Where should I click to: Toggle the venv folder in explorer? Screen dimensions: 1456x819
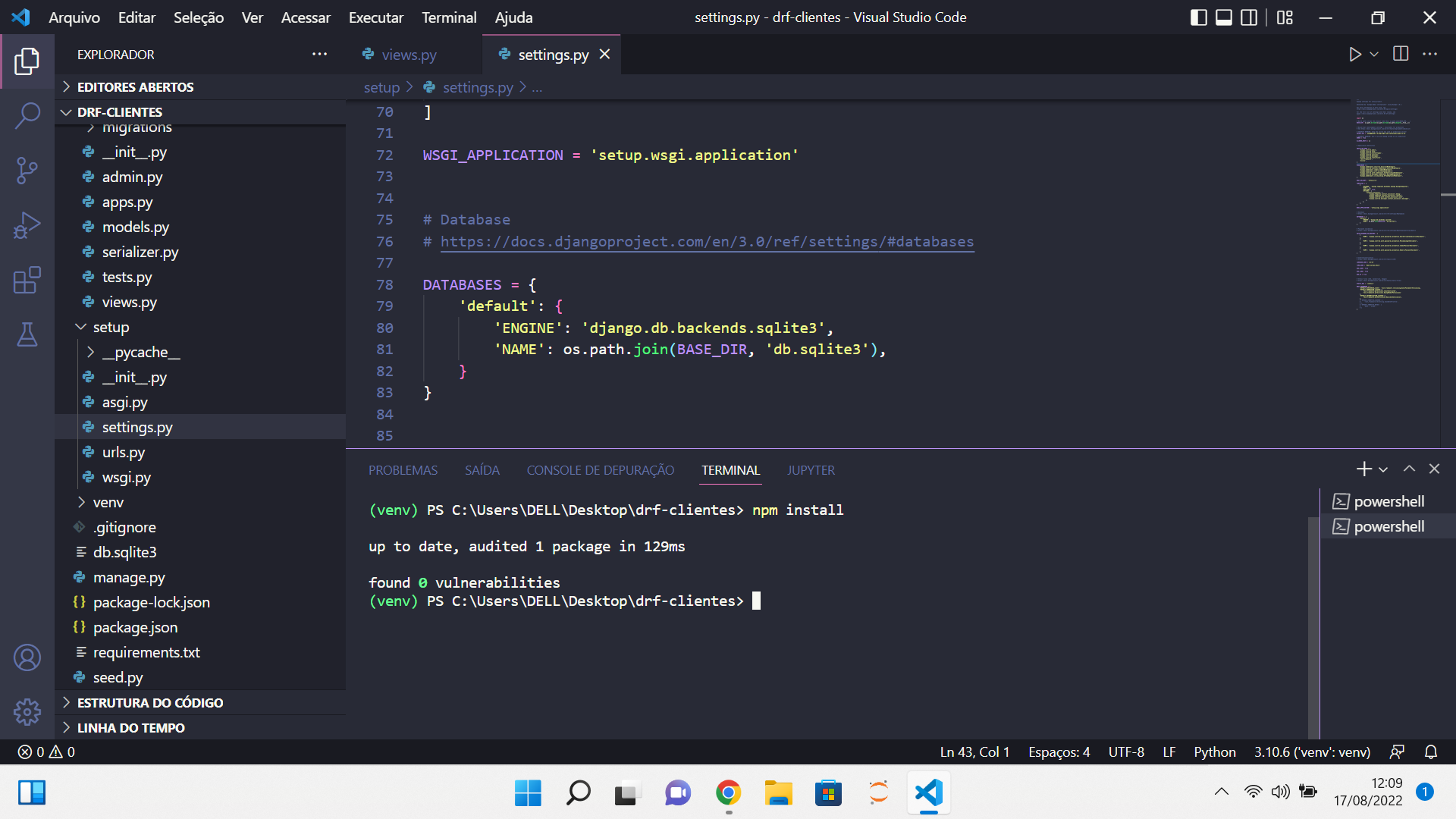108,502
